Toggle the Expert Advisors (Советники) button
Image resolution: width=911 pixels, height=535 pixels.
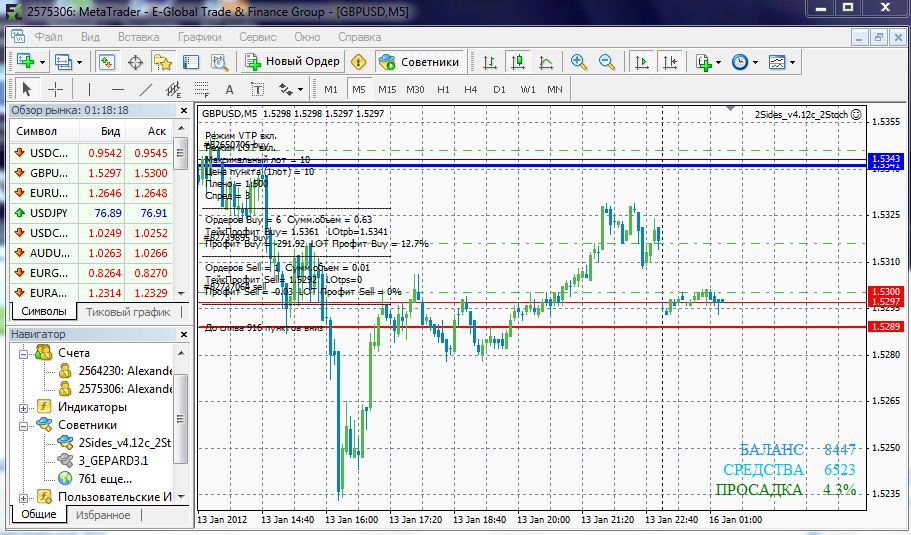[x=420, y=62]
